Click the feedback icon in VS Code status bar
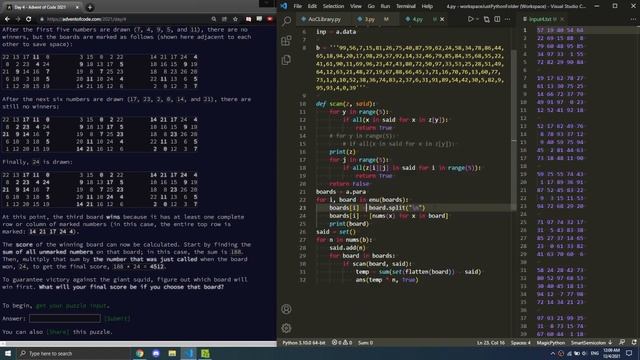 tap(622, 342)
